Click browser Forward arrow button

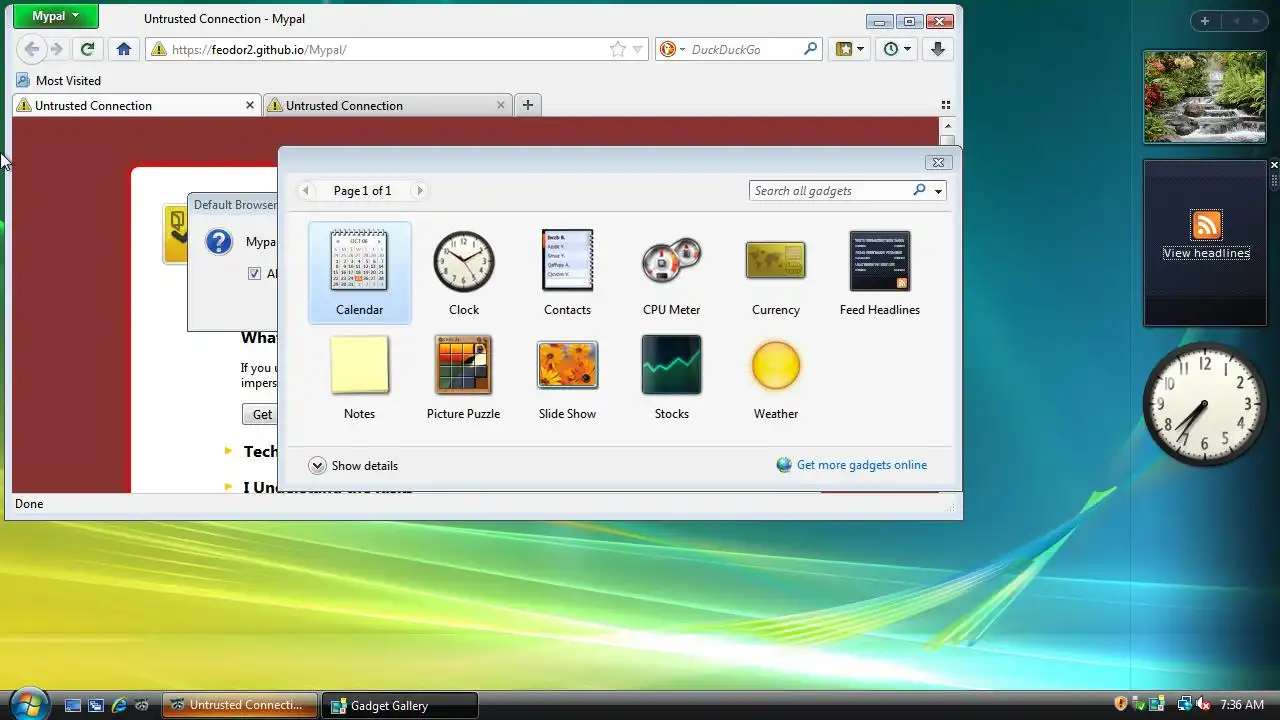57,49
